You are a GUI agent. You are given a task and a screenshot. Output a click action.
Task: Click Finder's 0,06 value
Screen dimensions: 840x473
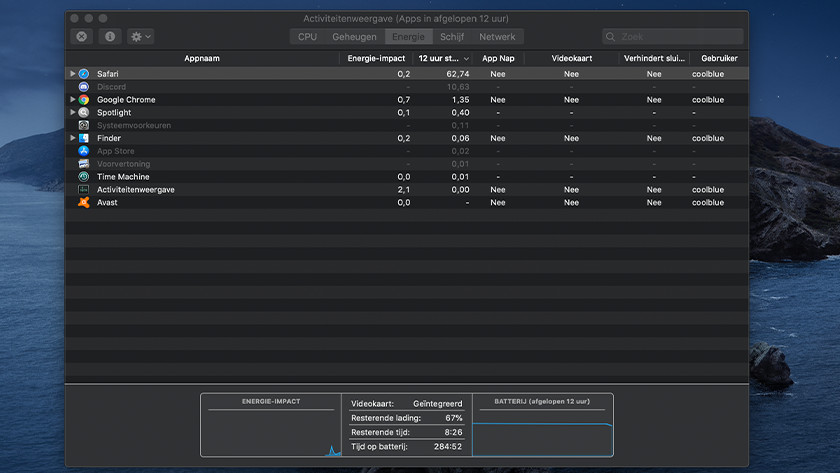point(460,138)
